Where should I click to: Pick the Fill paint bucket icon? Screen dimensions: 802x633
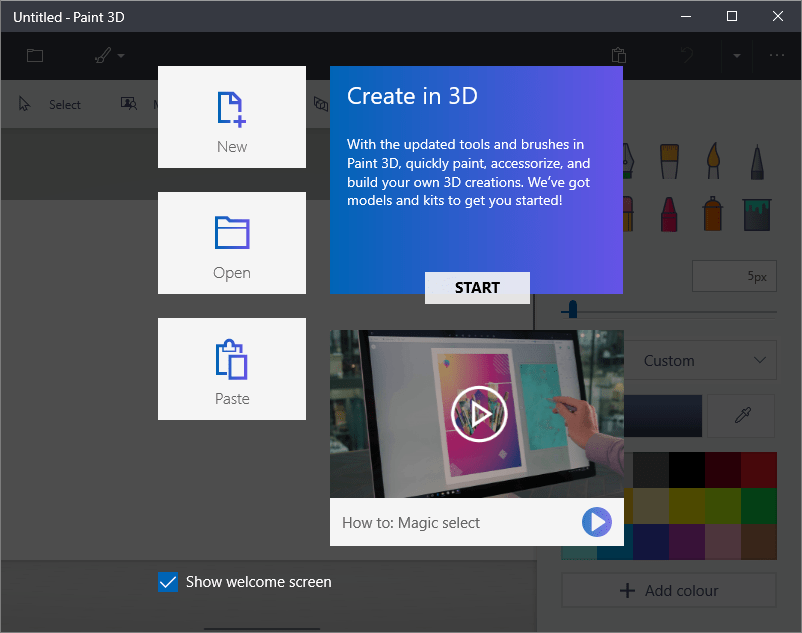coord(756,215)
